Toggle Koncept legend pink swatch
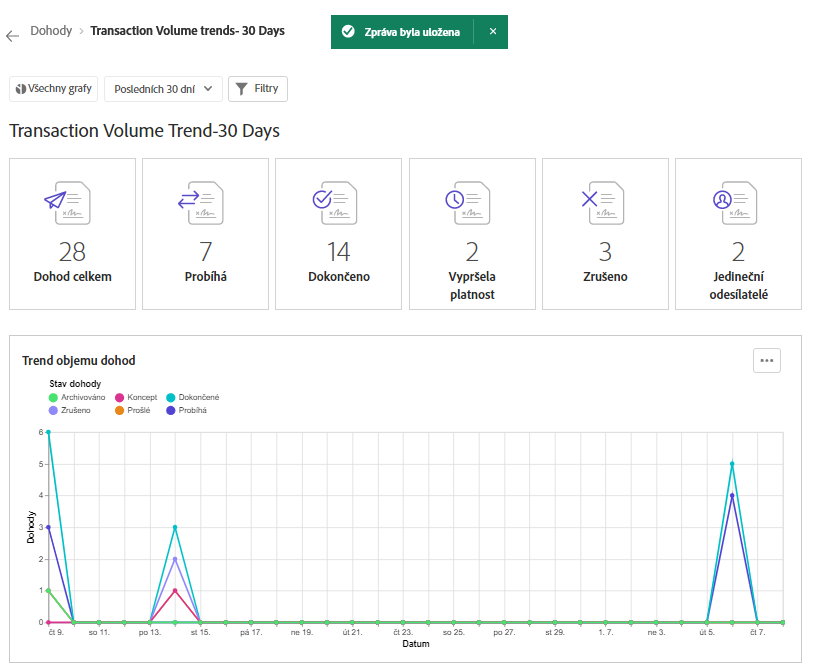This screenshot has width=830, height=671. [x=120, y=397]
